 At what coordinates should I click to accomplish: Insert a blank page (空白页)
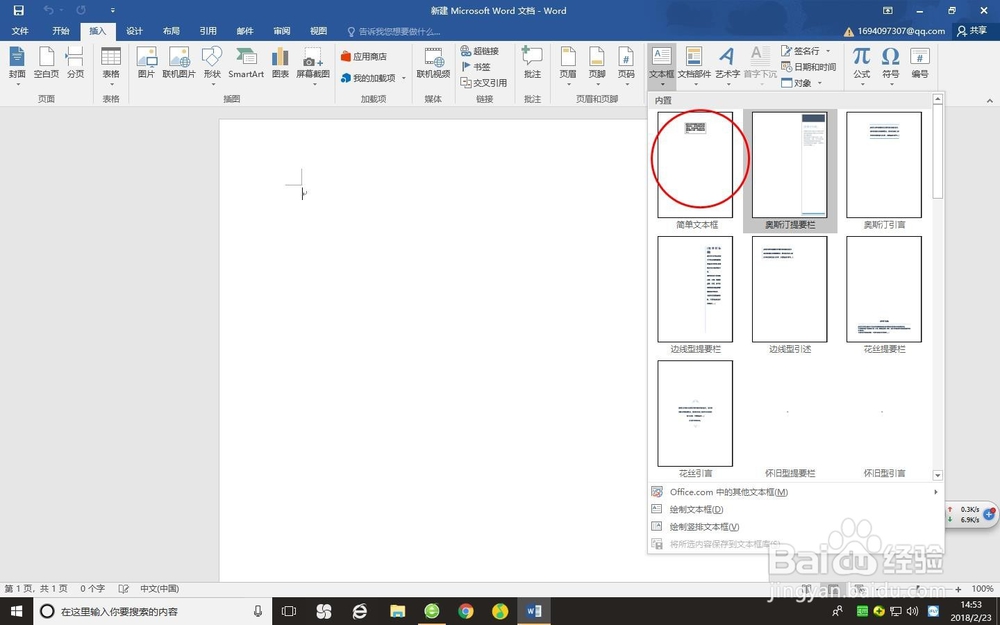pyautogui.click(x=47, y=64)
